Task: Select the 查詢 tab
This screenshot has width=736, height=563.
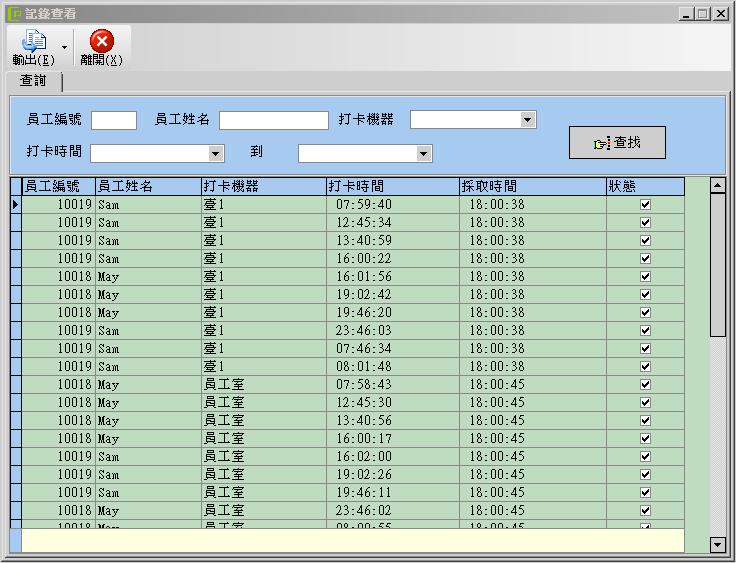Action: coord(33,81)
